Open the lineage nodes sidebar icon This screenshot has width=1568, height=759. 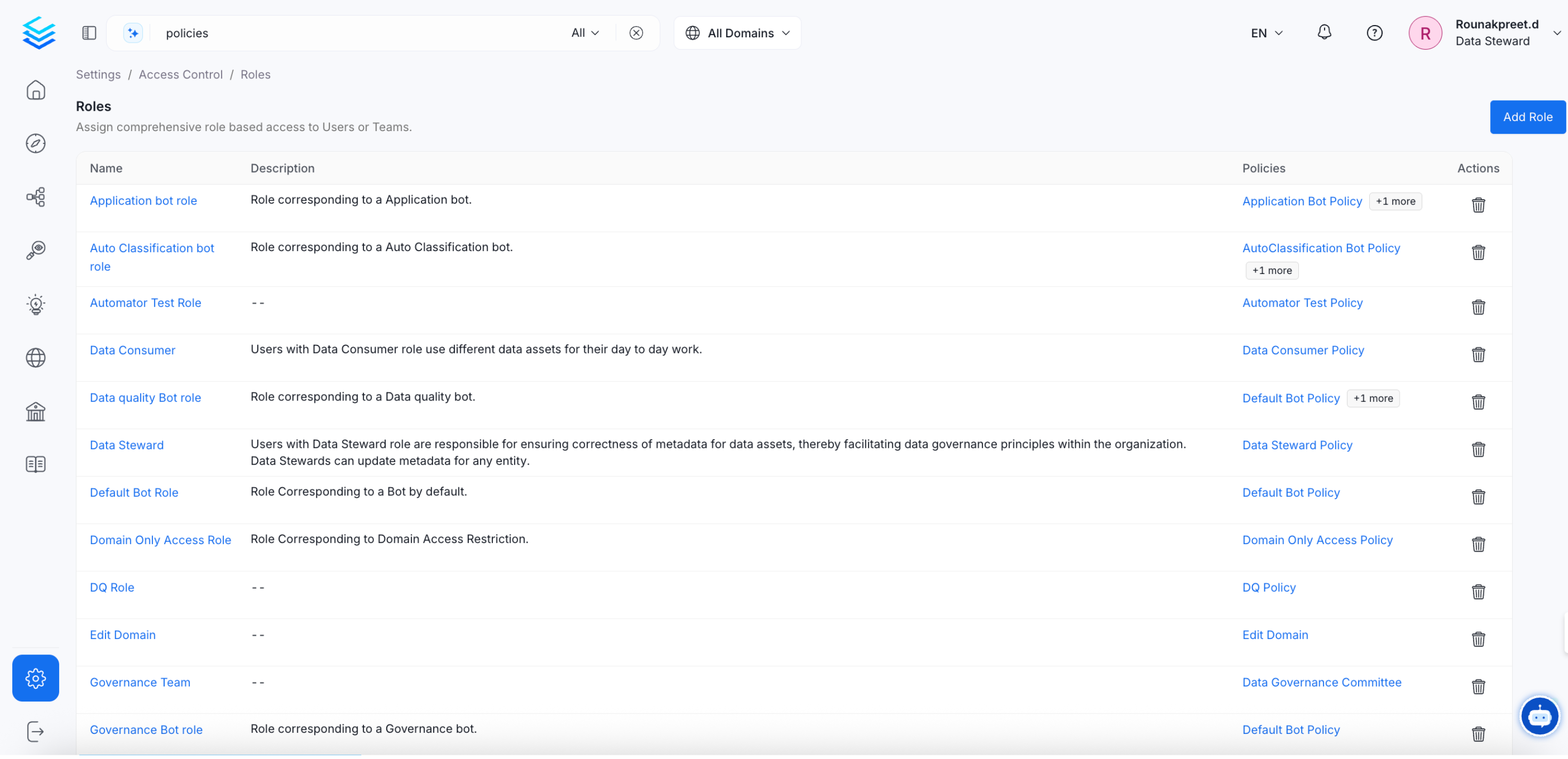tap(35, 197)
